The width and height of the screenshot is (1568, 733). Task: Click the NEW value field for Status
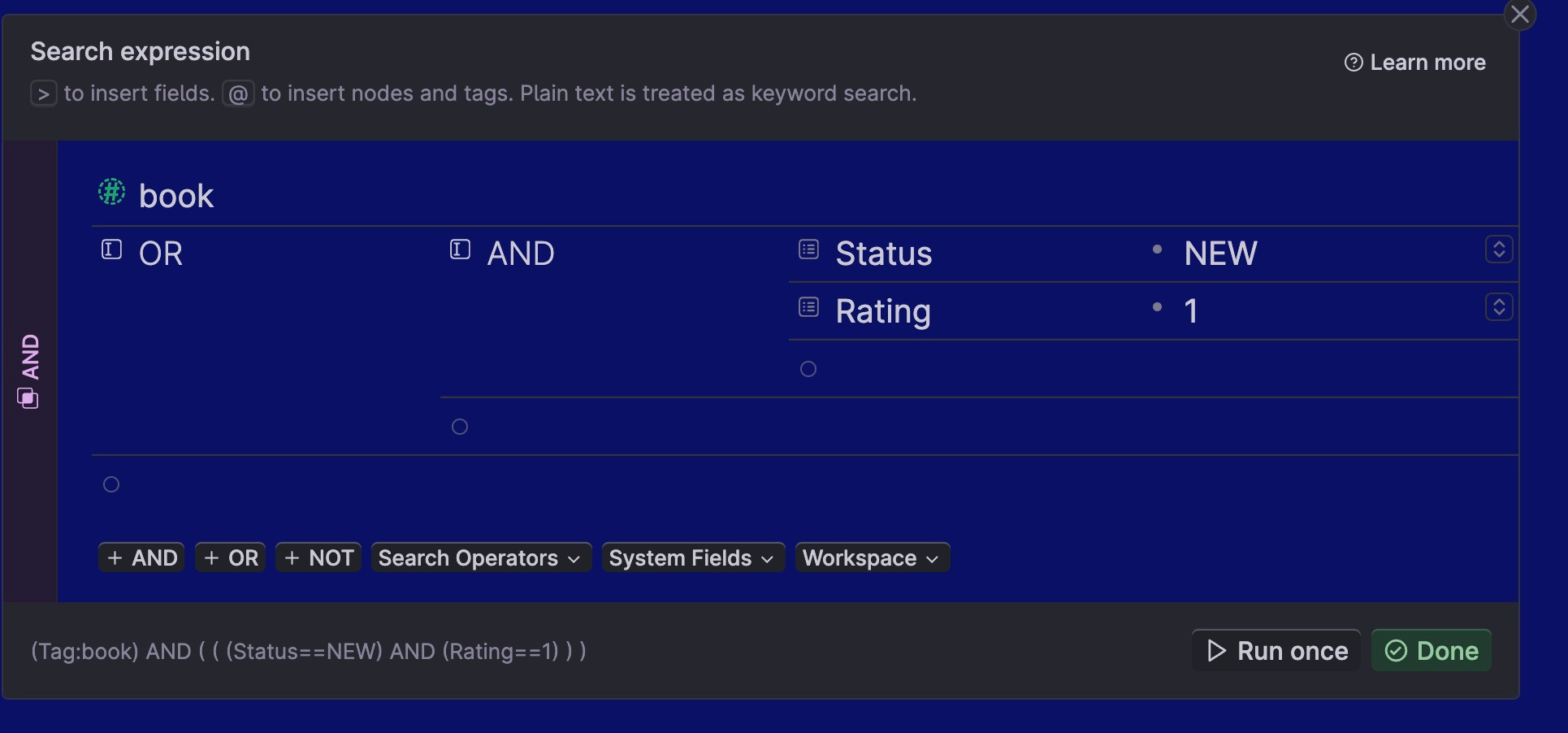(x=1219, y=253)
